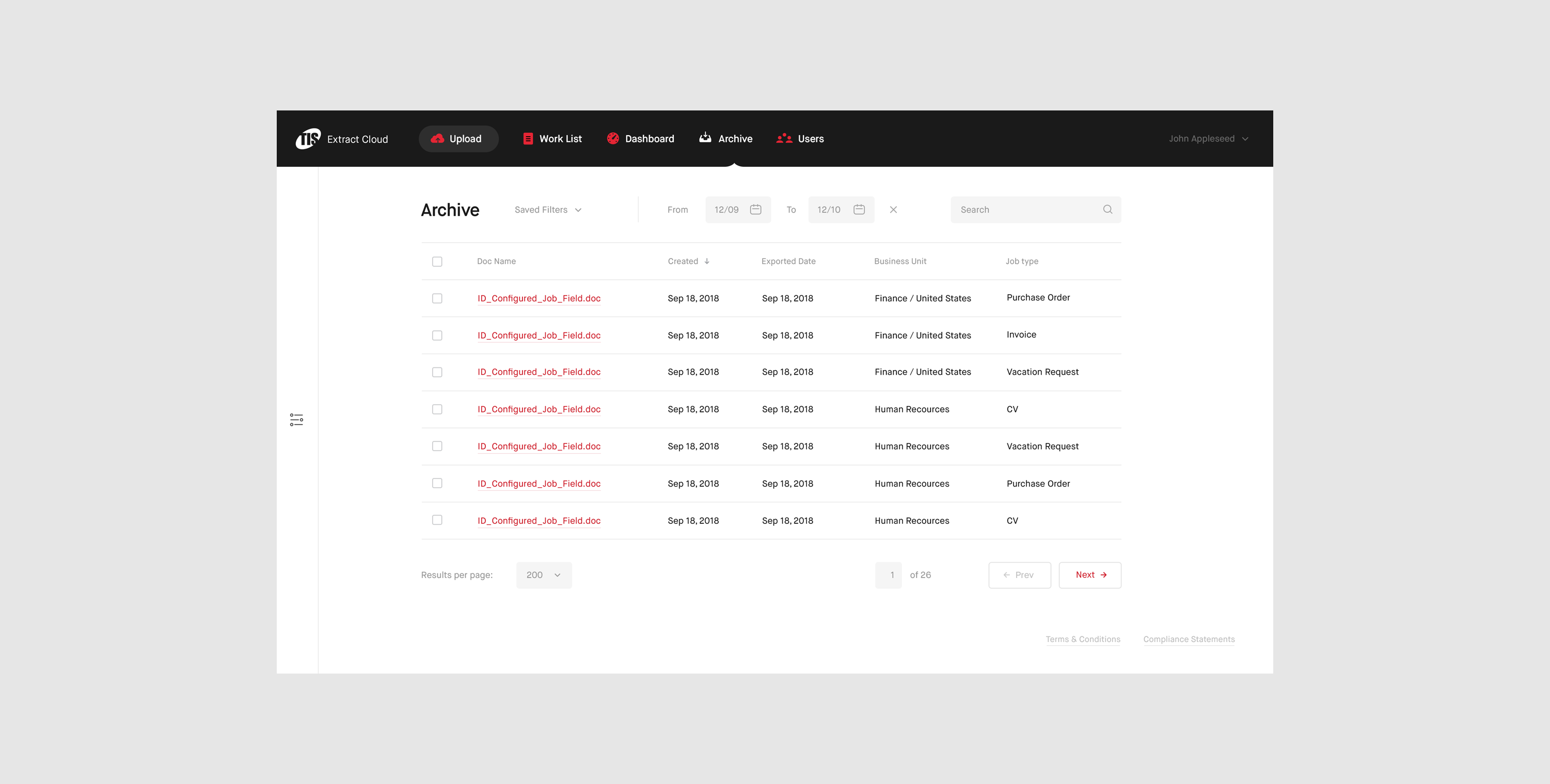Tick the checkbox for the Invoice row
Screen dimensions: 1550x784
pyautogui.click(x=437, y=335)
